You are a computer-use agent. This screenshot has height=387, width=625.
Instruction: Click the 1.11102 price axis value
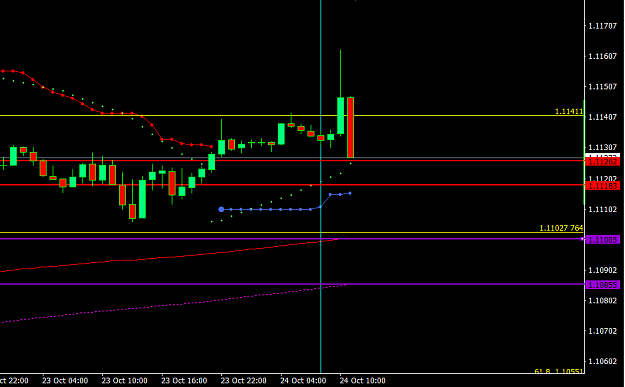[x=603, y=209]
